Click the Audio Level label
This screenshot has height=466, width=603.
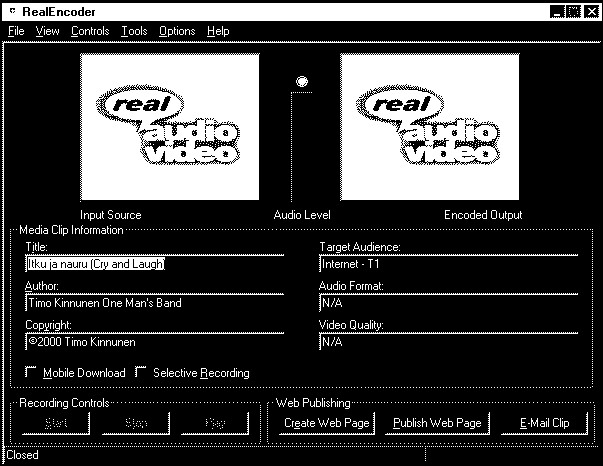click(x=302, y=215)
